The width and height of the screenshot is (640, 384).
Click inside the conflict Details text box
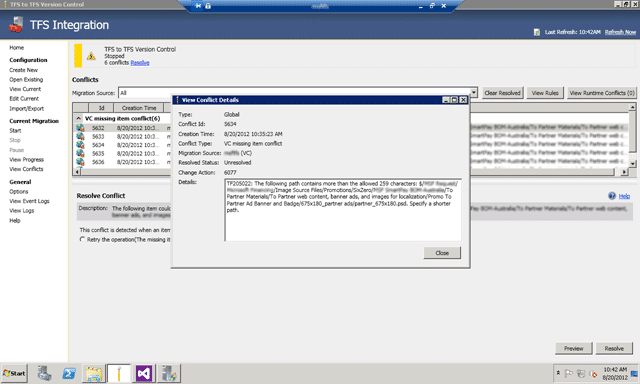343,210
